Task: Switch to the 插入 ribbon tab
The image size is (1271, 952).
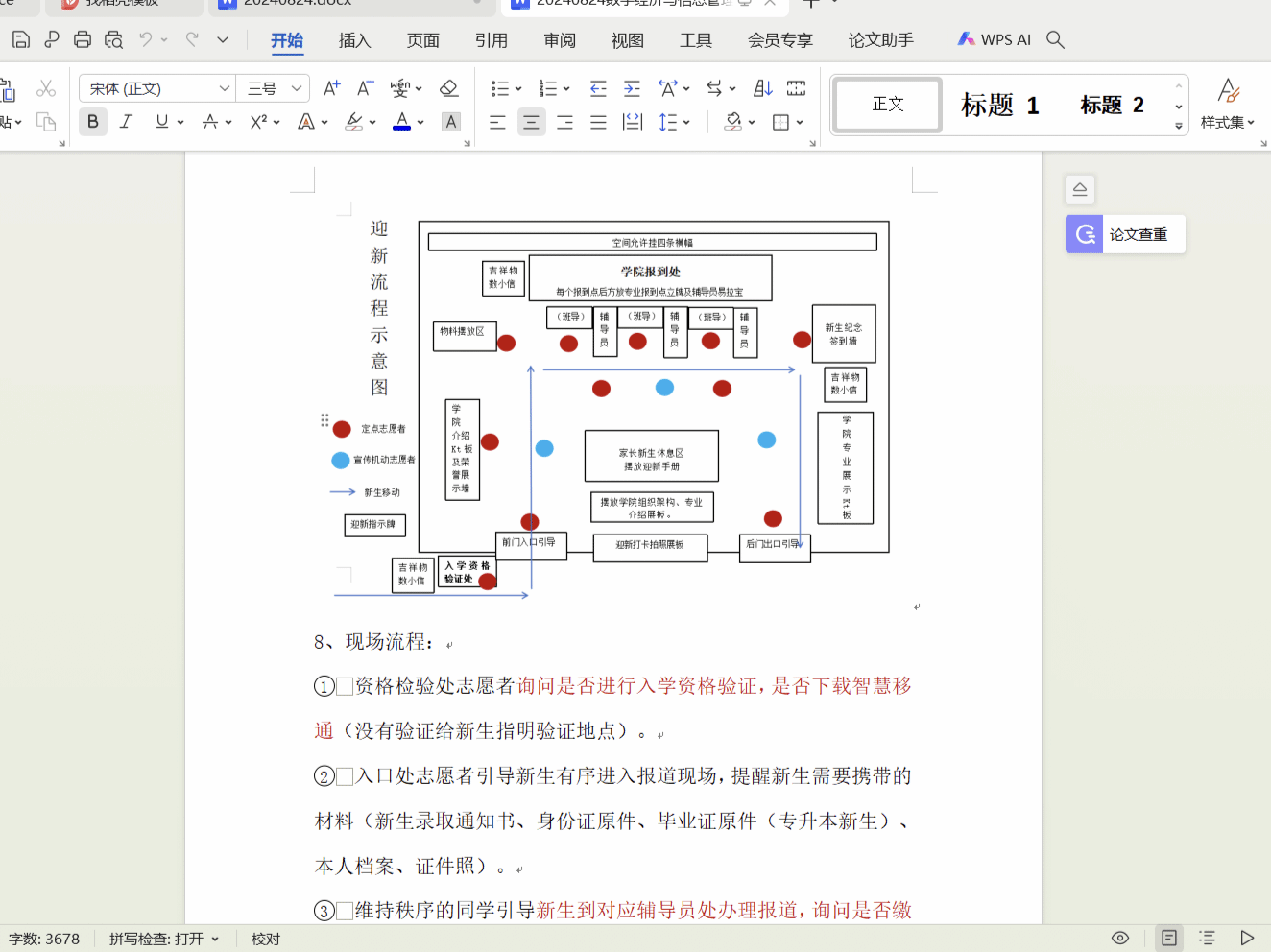Action: 354,40
